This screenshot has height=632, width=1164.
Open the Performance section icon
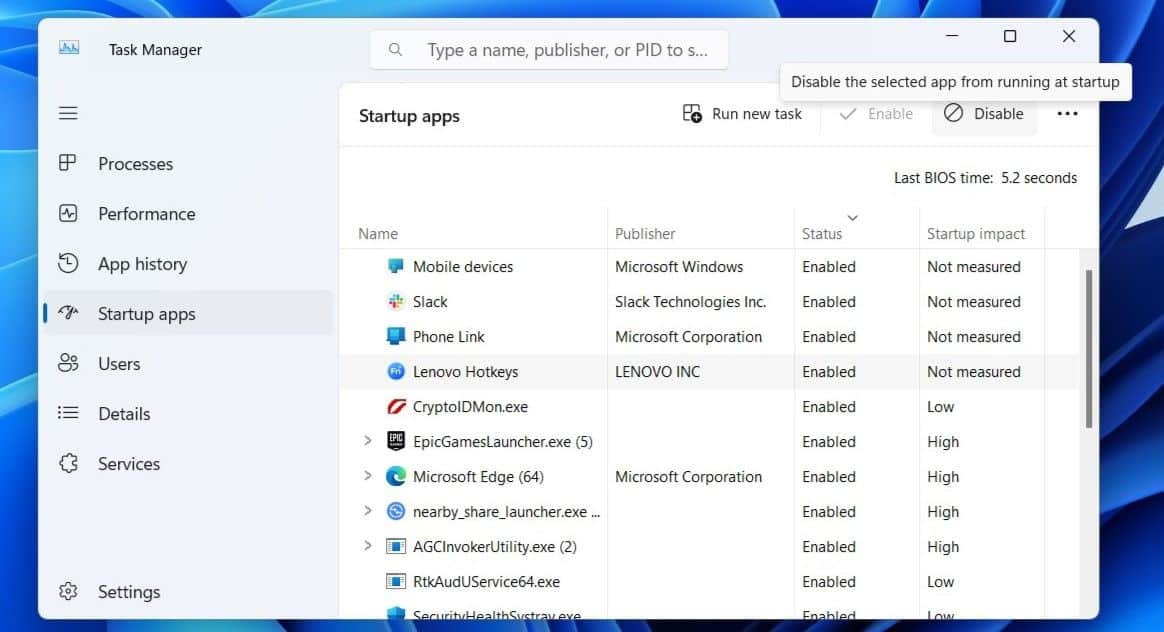pos(68,213)
